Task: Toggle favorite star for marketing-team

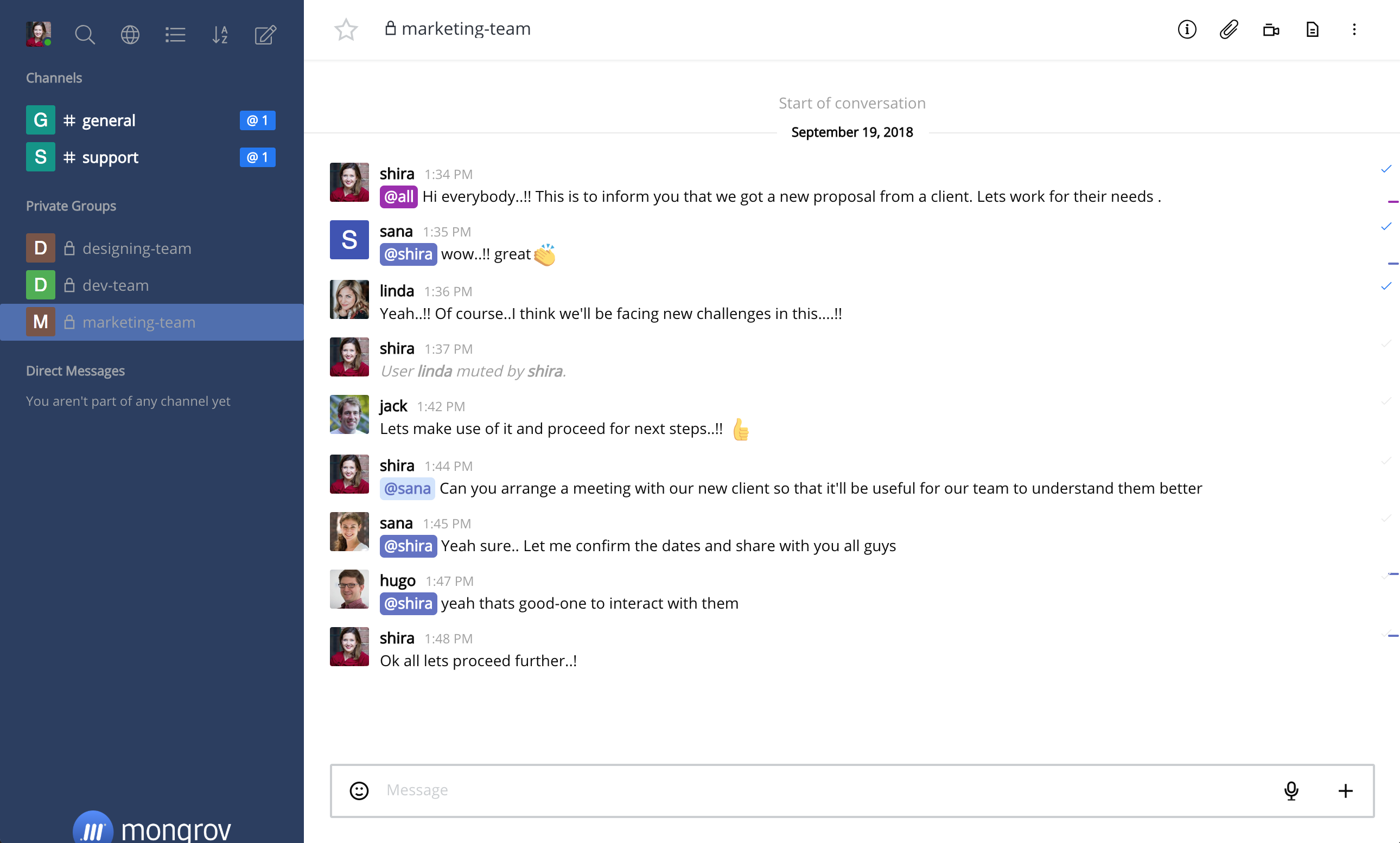Action: tap(346, 29)
